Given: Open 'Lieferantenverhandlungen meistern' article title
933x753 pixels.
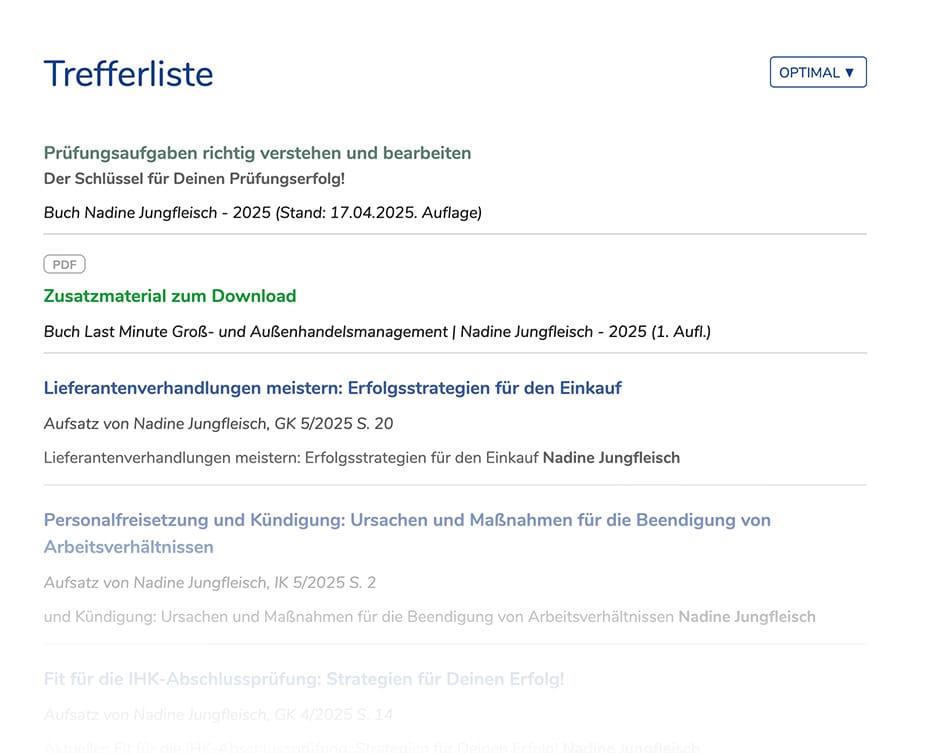Looking at the screenshot, I should click(x=332, y=388).
